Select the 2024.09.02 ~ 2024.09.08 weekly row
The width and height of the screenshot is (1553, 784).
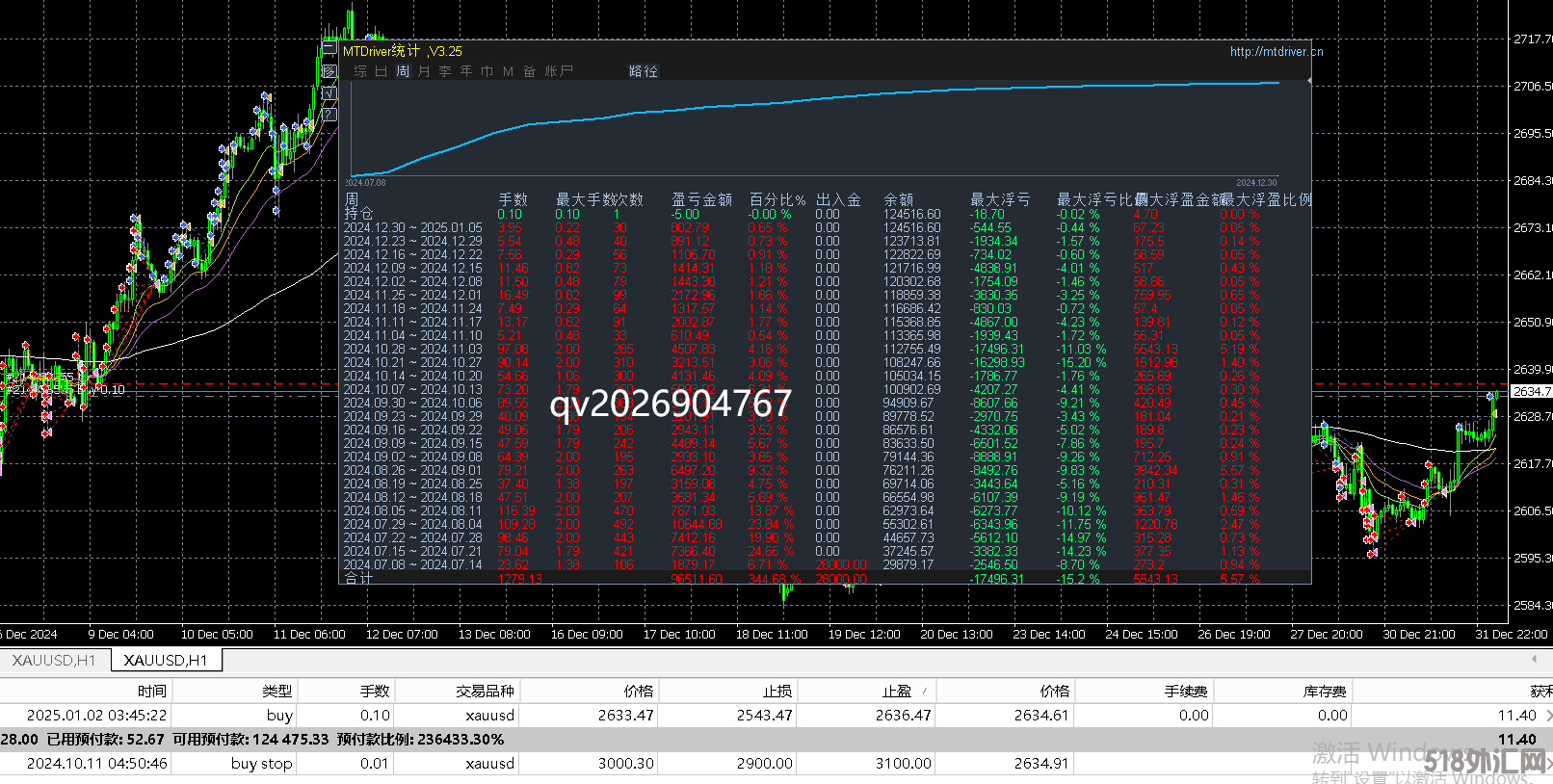tap(803, 457)
